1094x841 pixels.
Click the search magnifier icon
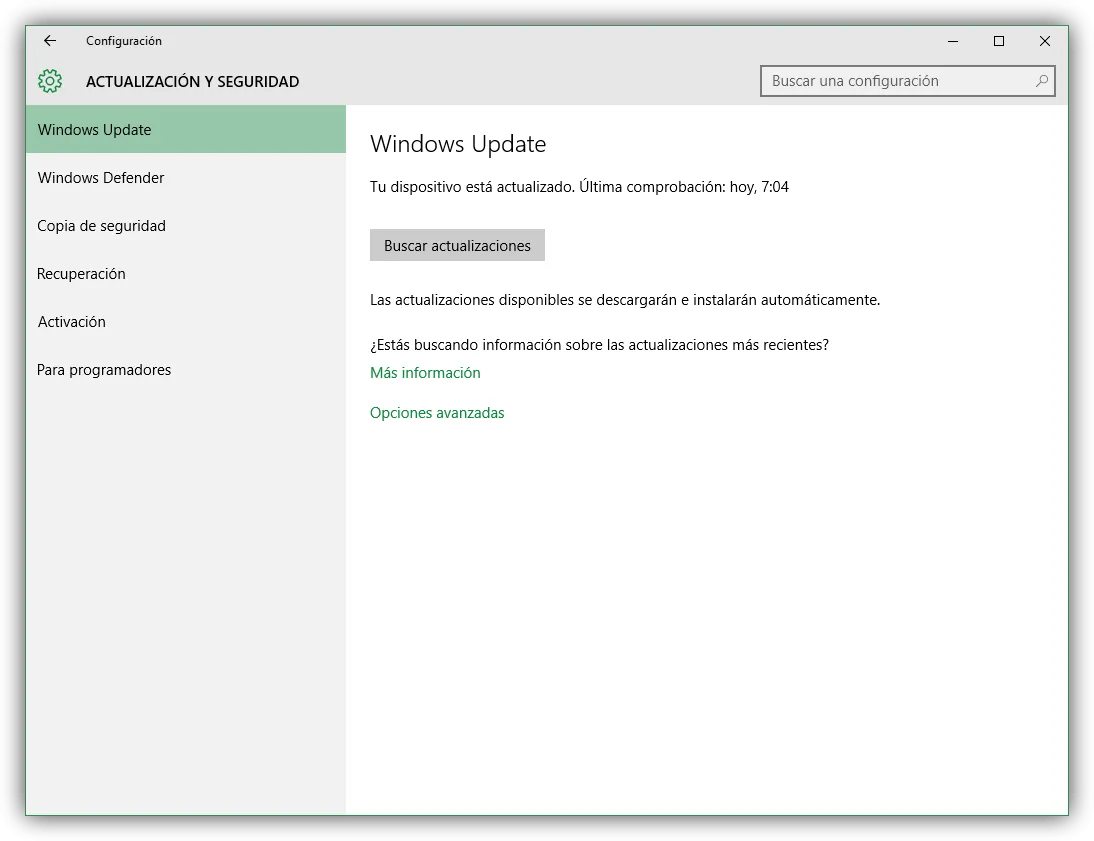1042,81
